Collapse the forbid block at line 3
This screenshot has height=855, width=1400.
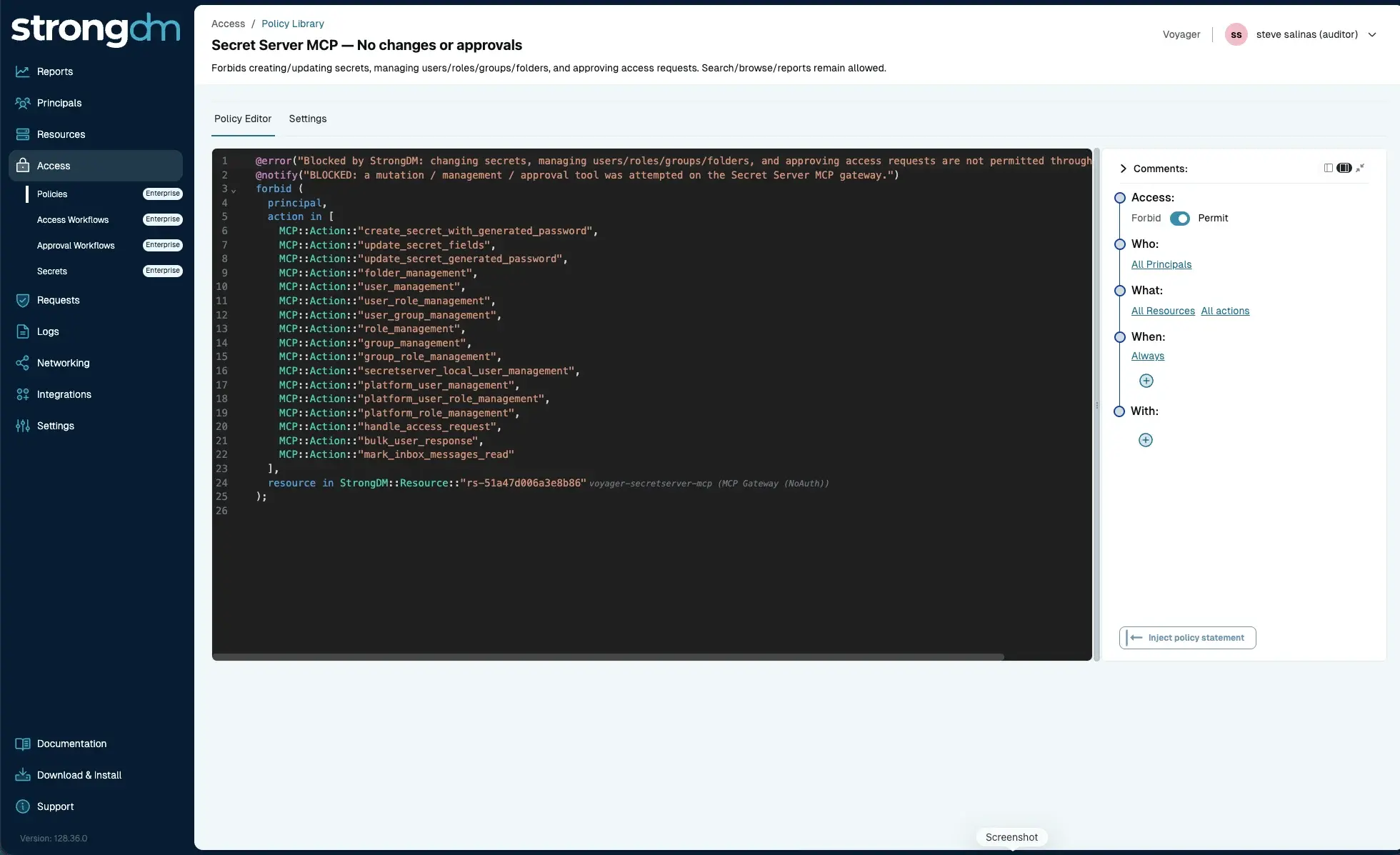pyautogui.click(x=234, y=190)
